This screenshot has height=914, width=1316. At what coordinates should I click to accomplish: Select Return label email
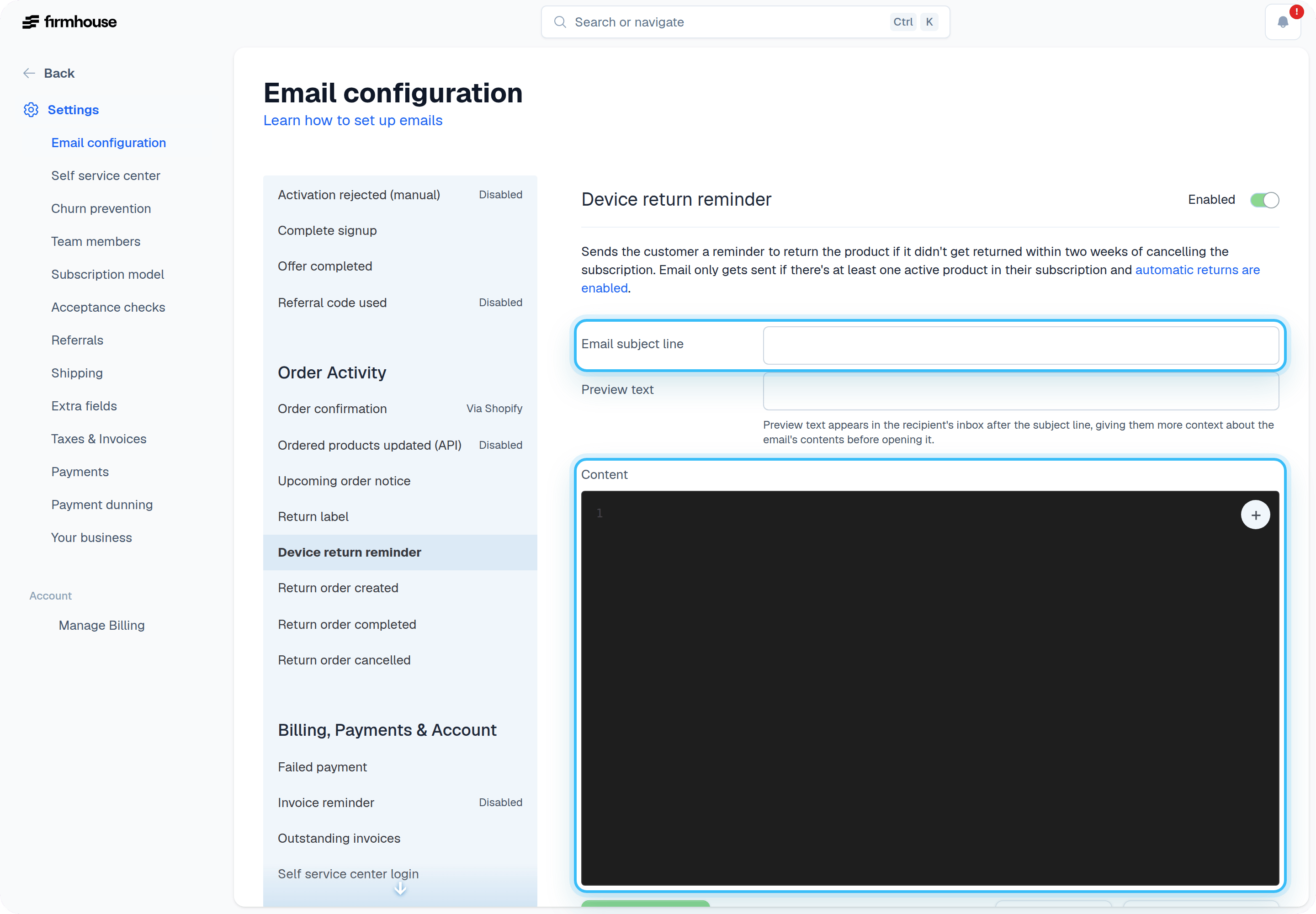pyautogui.click(x=400, y=516)
